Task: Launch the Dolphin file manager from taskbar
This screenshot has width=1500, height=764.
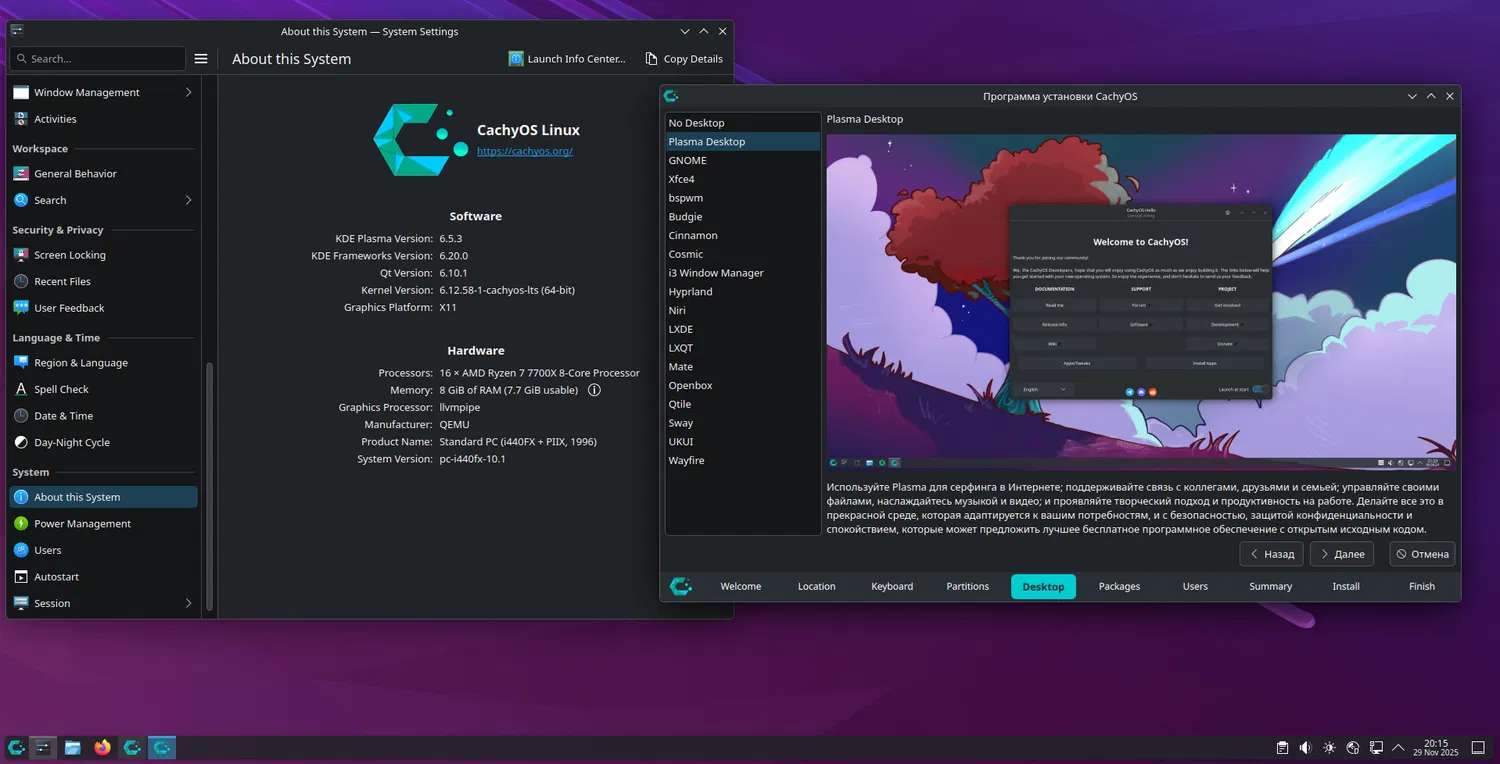Action: point(73,747)
